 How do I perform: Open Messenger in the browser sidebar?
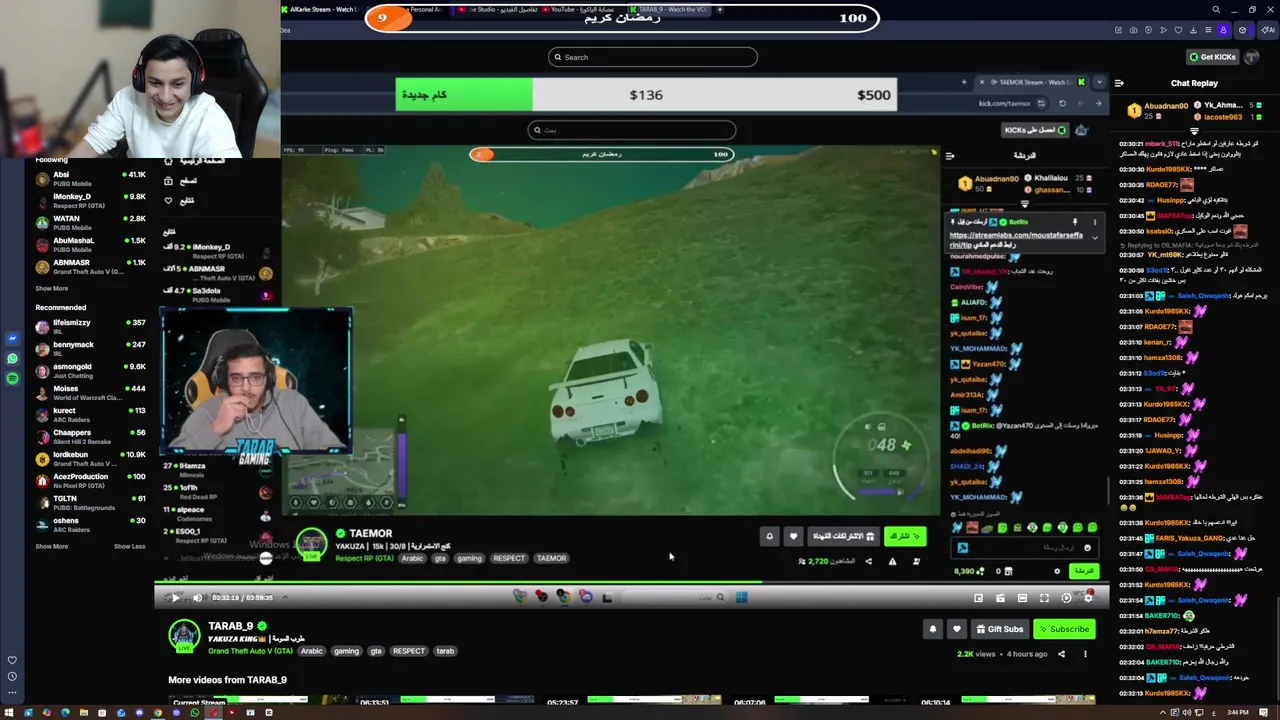[x=12, y=338]
